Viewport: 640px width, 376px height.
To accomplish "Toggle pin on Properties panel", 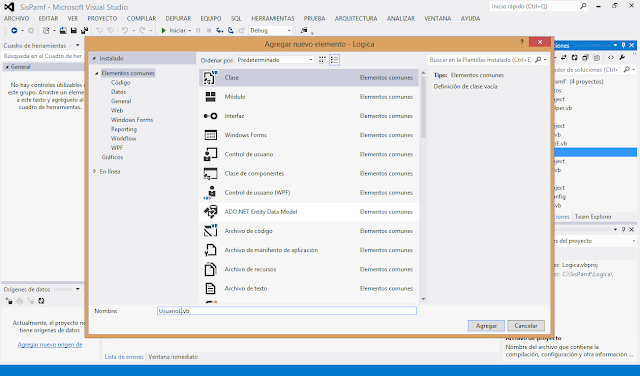I will tap(623, 229).
